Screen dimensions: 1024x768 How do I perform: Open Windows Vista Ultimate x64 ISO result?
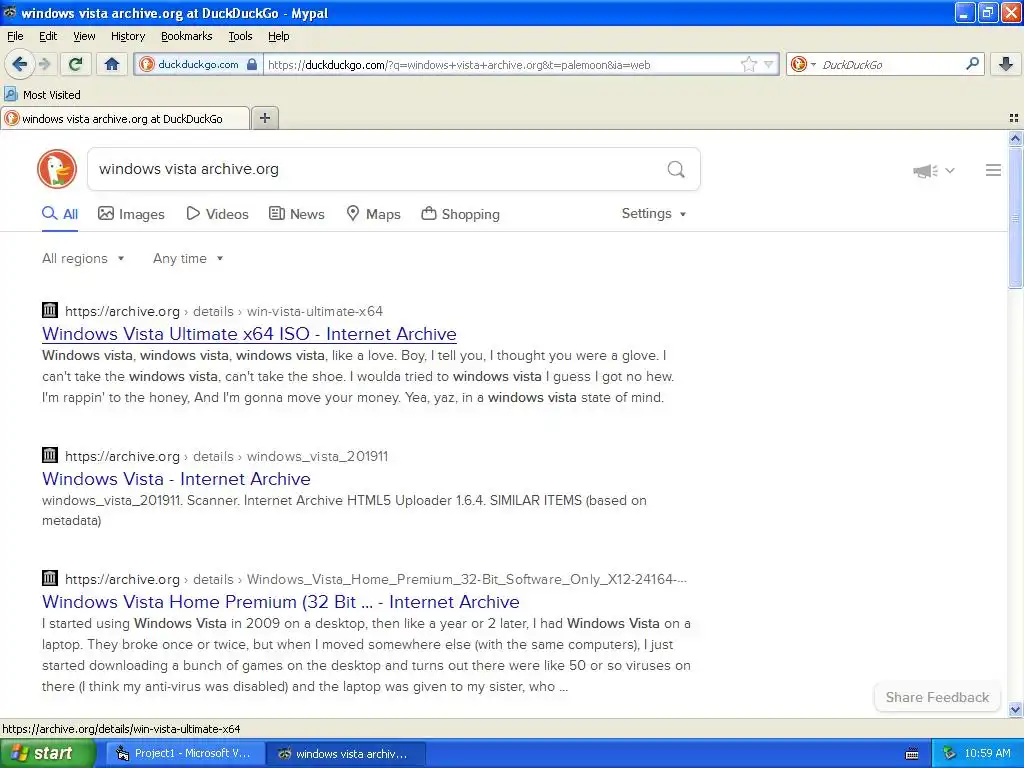coord(249,334)
